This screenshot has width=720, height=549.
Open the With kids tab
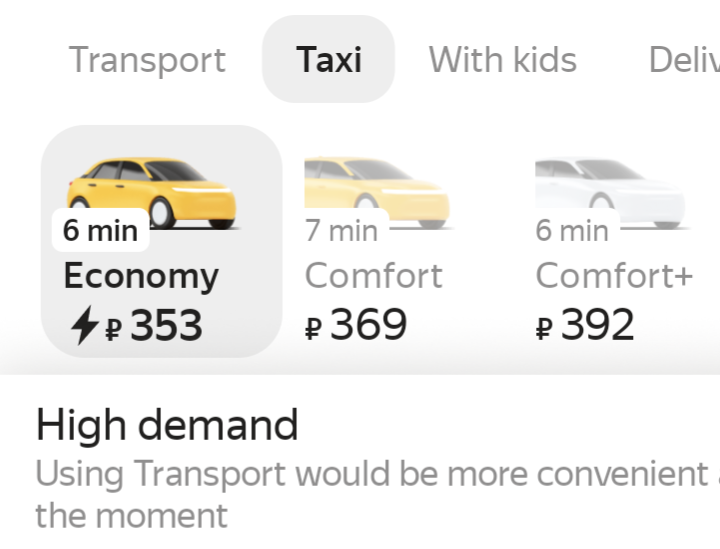pos(502,60)
